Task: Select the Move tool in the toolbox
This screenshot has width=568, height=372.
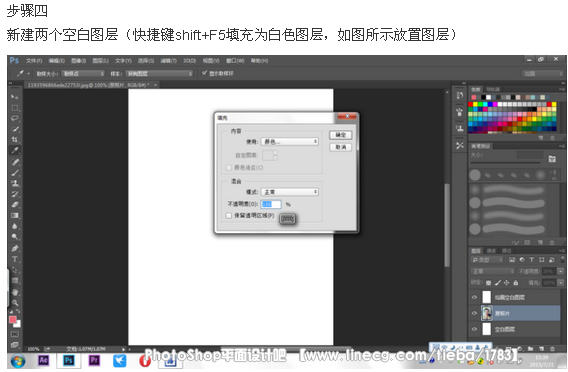Action: coord(14,97)
